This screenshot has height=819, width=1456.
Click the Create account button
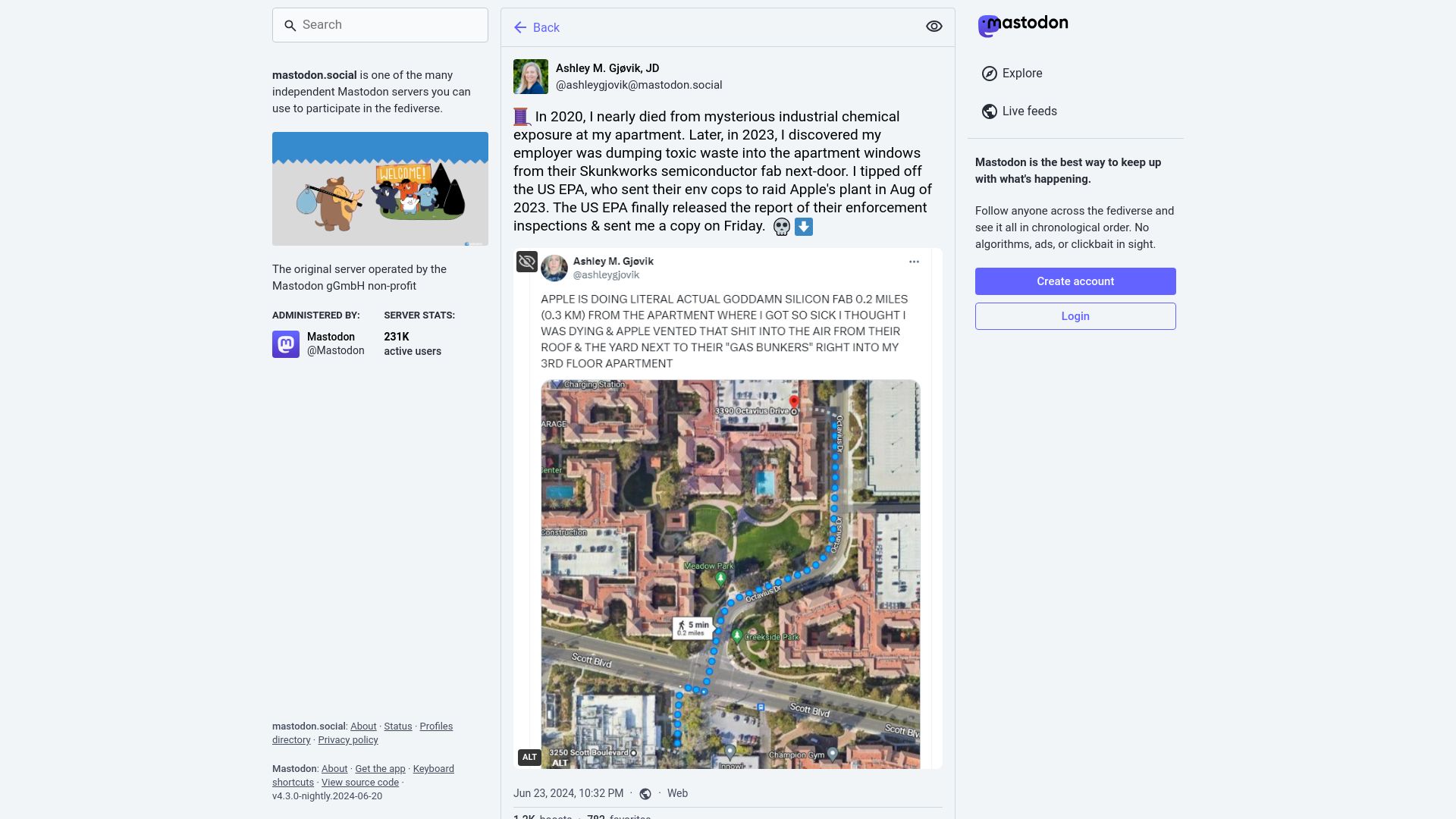pyautogui.click(x=1075, y=281)
